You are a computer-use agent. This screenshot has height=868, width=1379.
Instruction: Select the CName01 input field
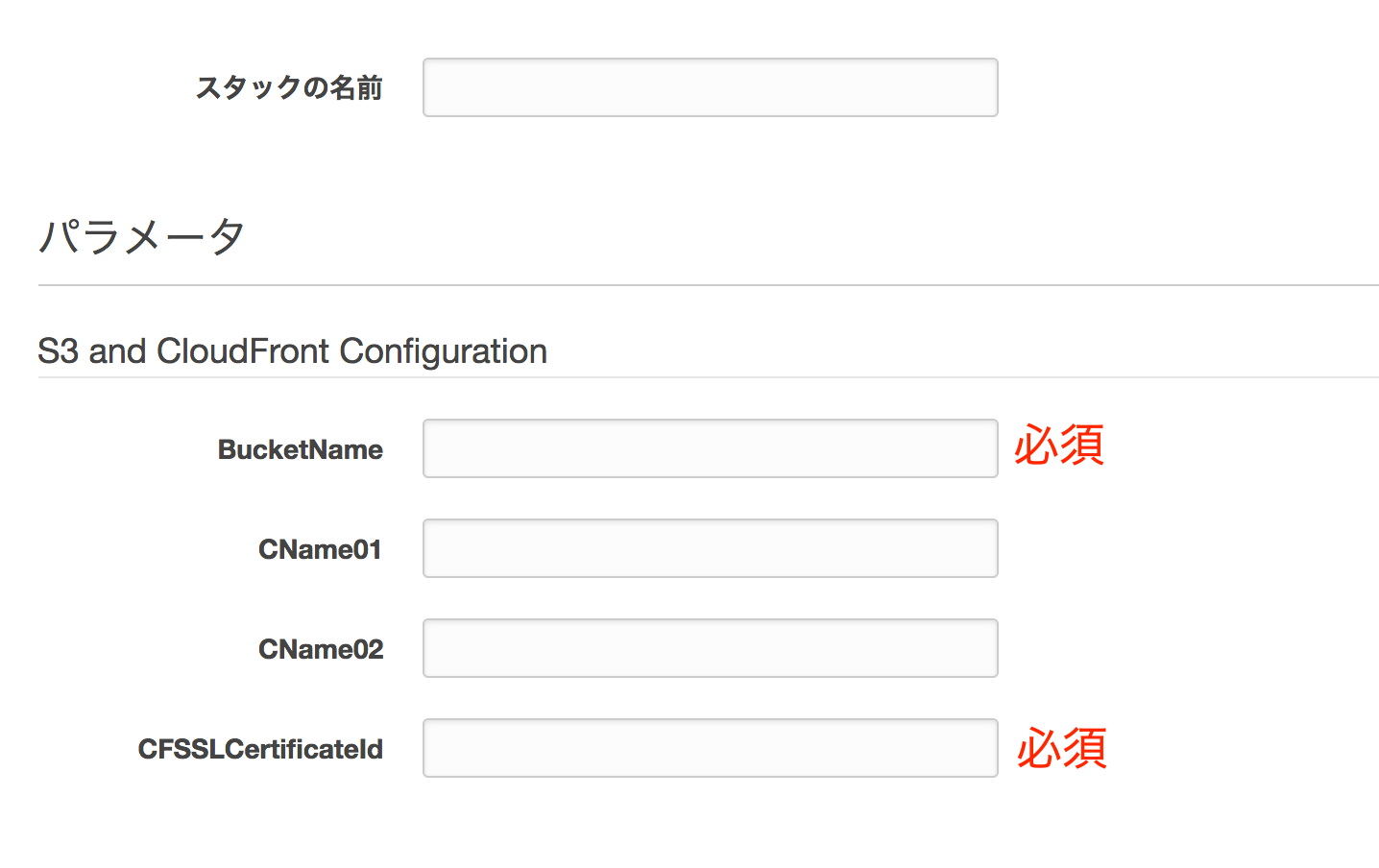coord(710,547)
